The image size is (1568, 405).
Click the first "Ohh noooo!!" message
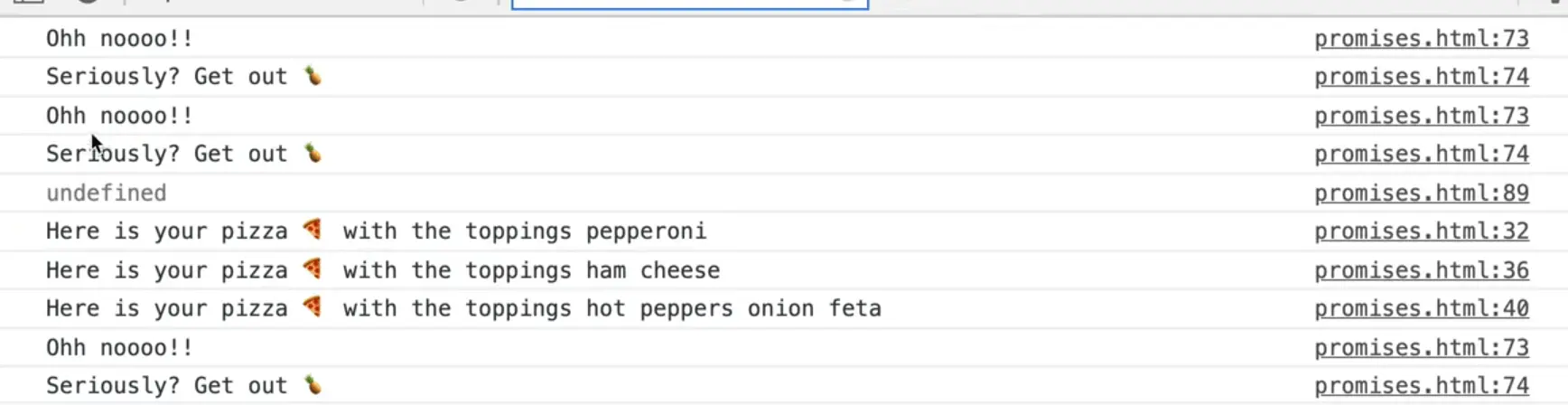pos(119,38)
